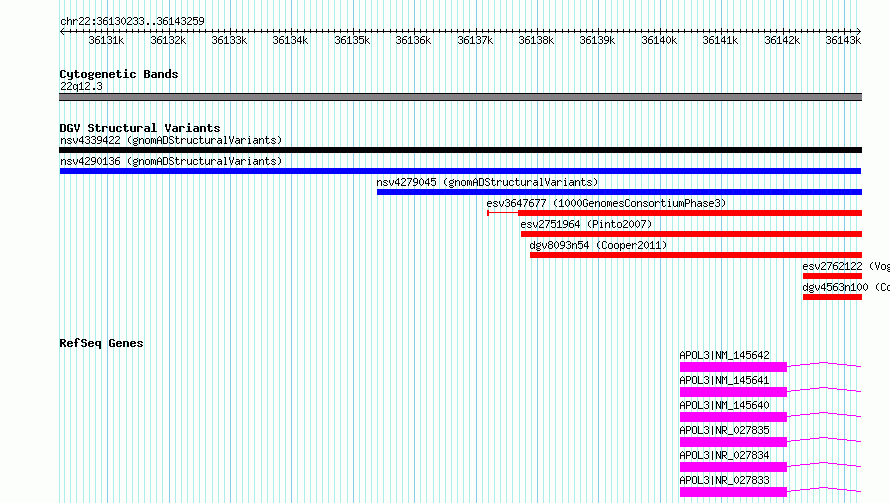Select the red esv2762122 variant bar
890x503 pixels.
(x=832, y=276)
